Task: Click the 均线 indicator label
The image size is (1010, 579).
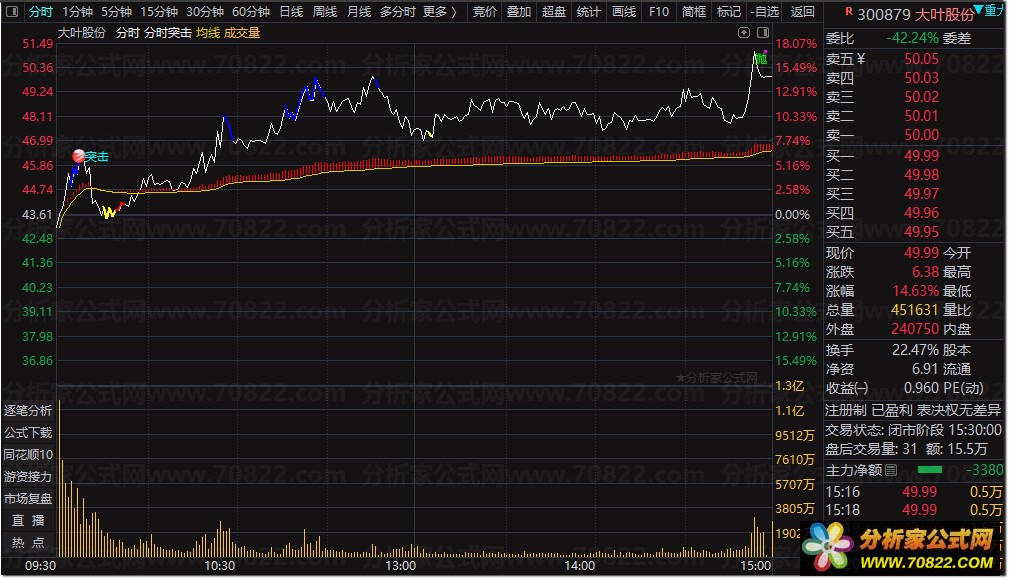Action: (207, 33)
